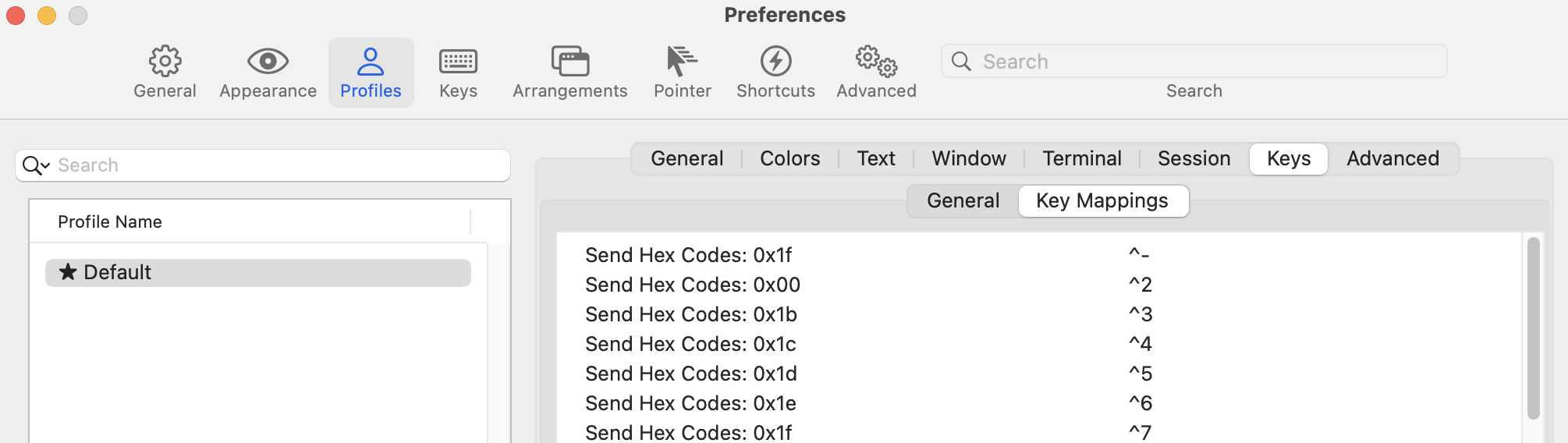This screenshot has height=443, width=1568.
Task: Open the General preferences gear icon
Action: 165,61
